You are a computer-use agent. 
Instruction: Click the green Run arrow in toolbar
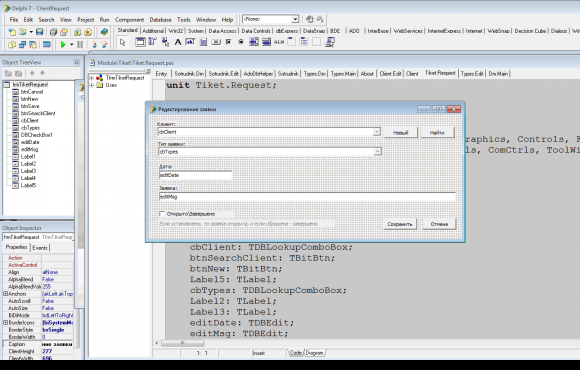click(x=63, y=45)
